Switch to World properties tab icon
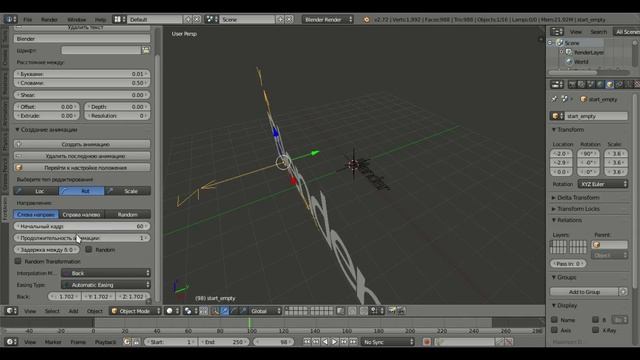This screenshot has height=360, width=640. pyautogui.click(x=600, y=84)
